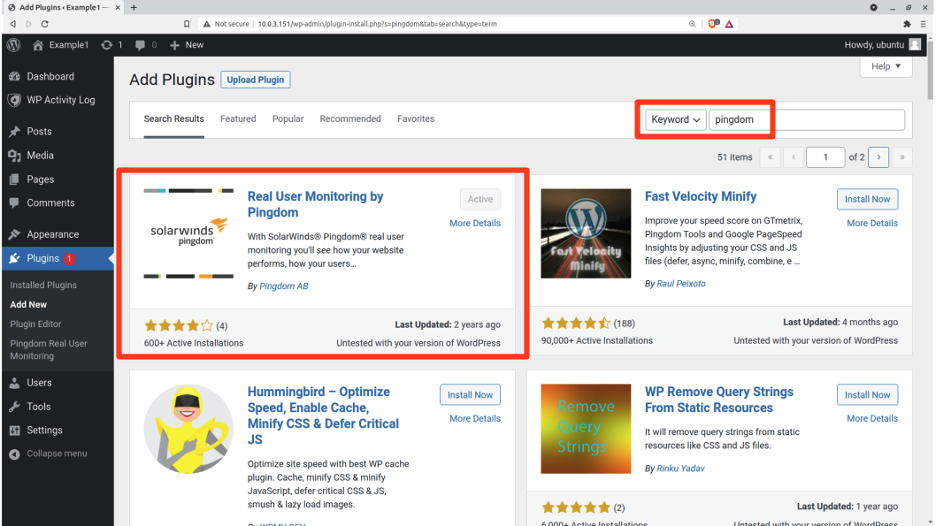Install Fast Velocity Minify plugin

(867, 199)
